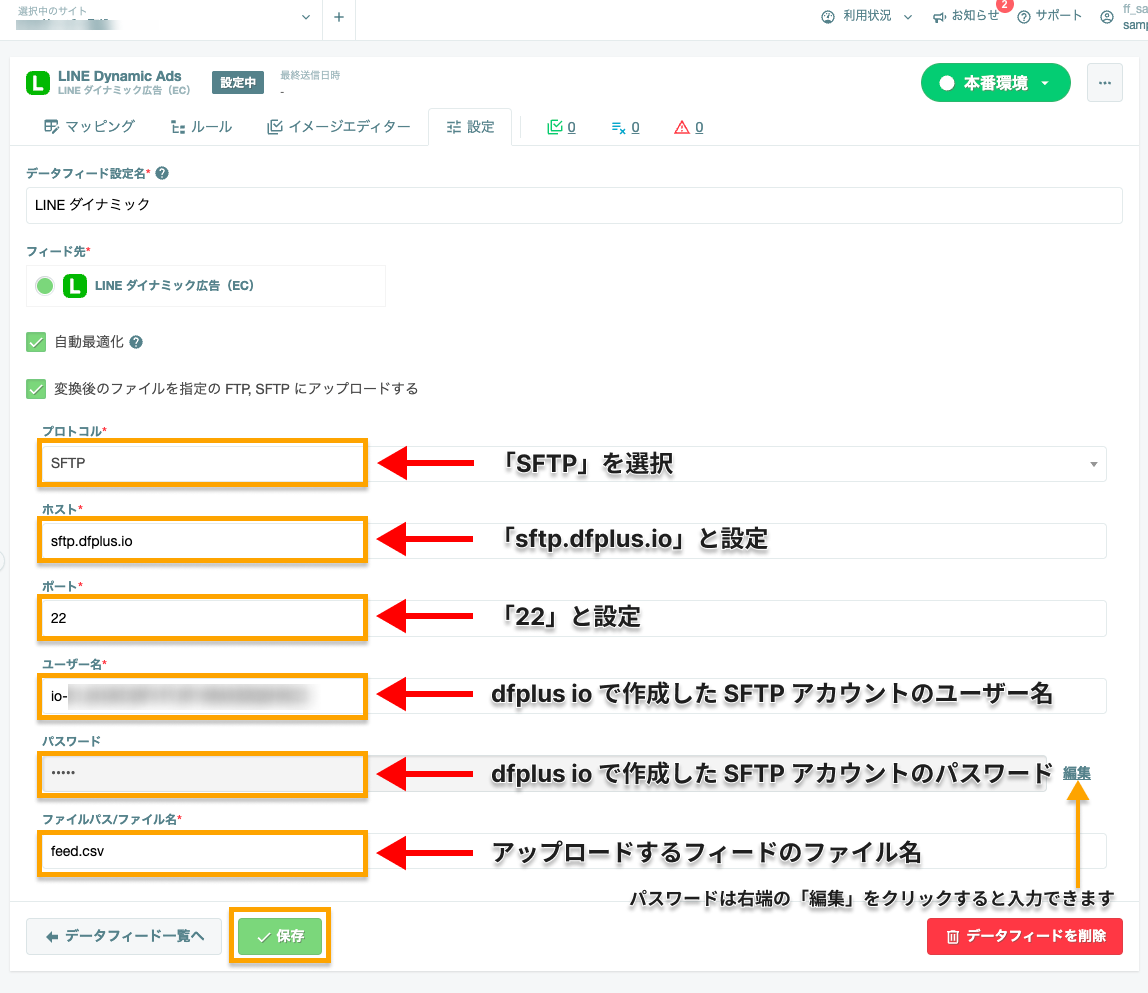Click the green LINE icon in フィード先

tap(75, 286)
